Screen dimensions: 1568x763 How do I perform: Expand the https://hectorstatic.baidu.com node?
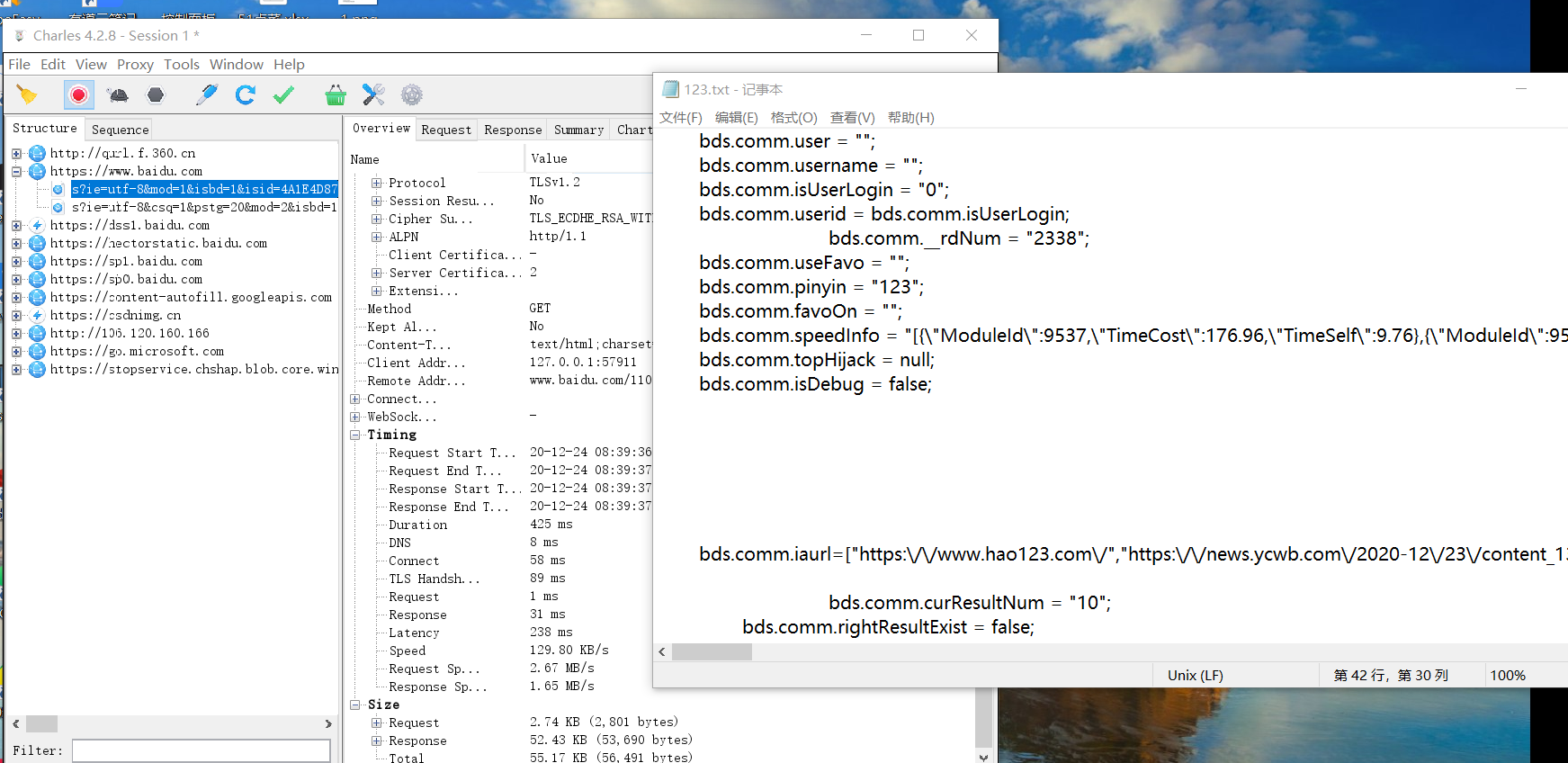[x=16, y=243]
